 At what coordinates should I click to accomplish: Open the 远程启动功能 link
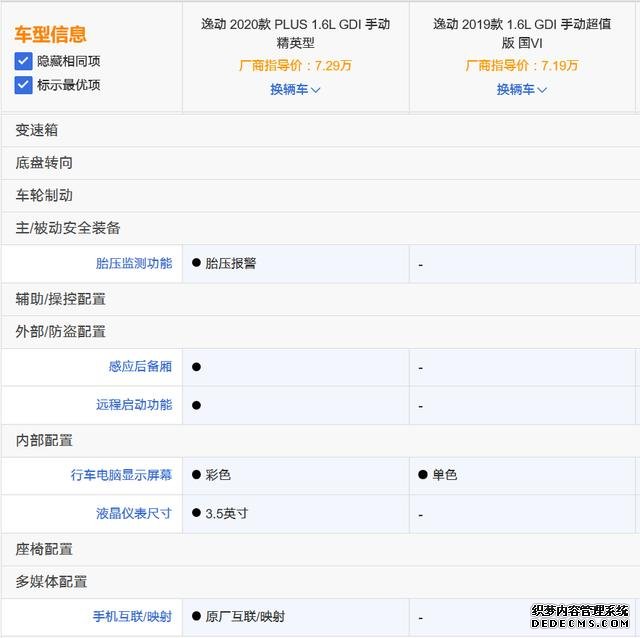(134, 405)
